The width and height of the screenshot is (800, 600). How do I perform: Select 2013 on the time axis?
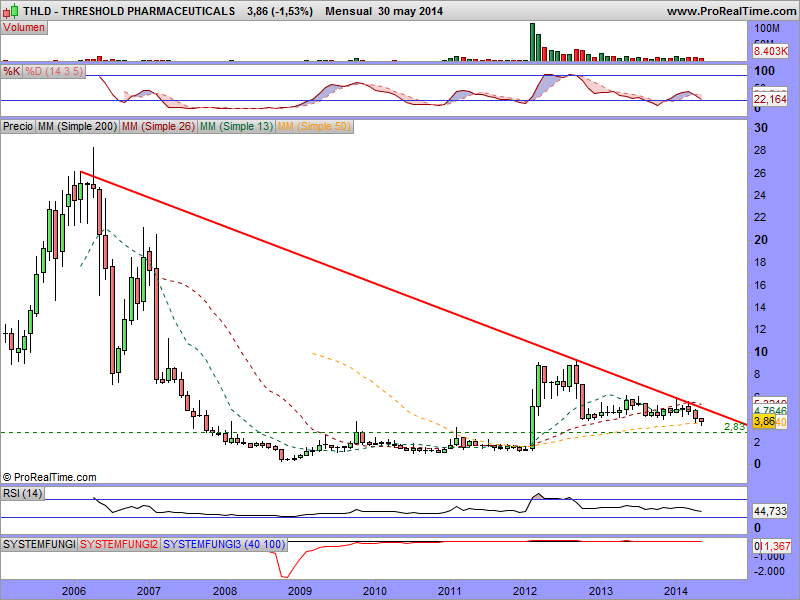[x=601, y=591]
